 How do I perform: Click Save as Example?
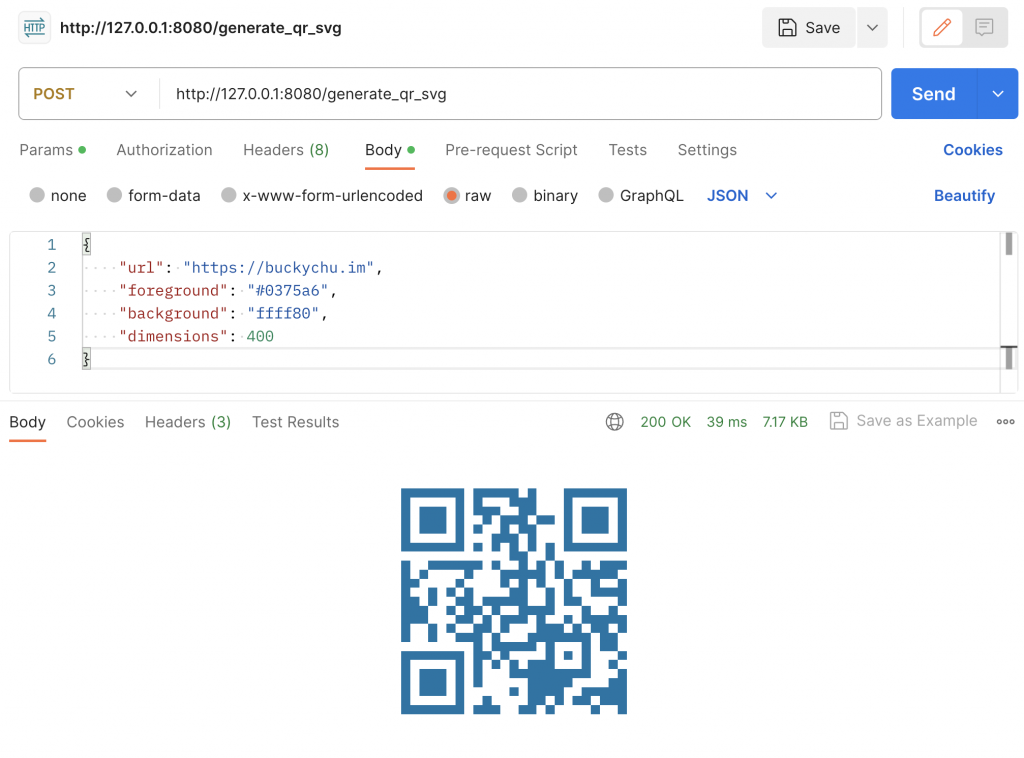tap(917, 421)
